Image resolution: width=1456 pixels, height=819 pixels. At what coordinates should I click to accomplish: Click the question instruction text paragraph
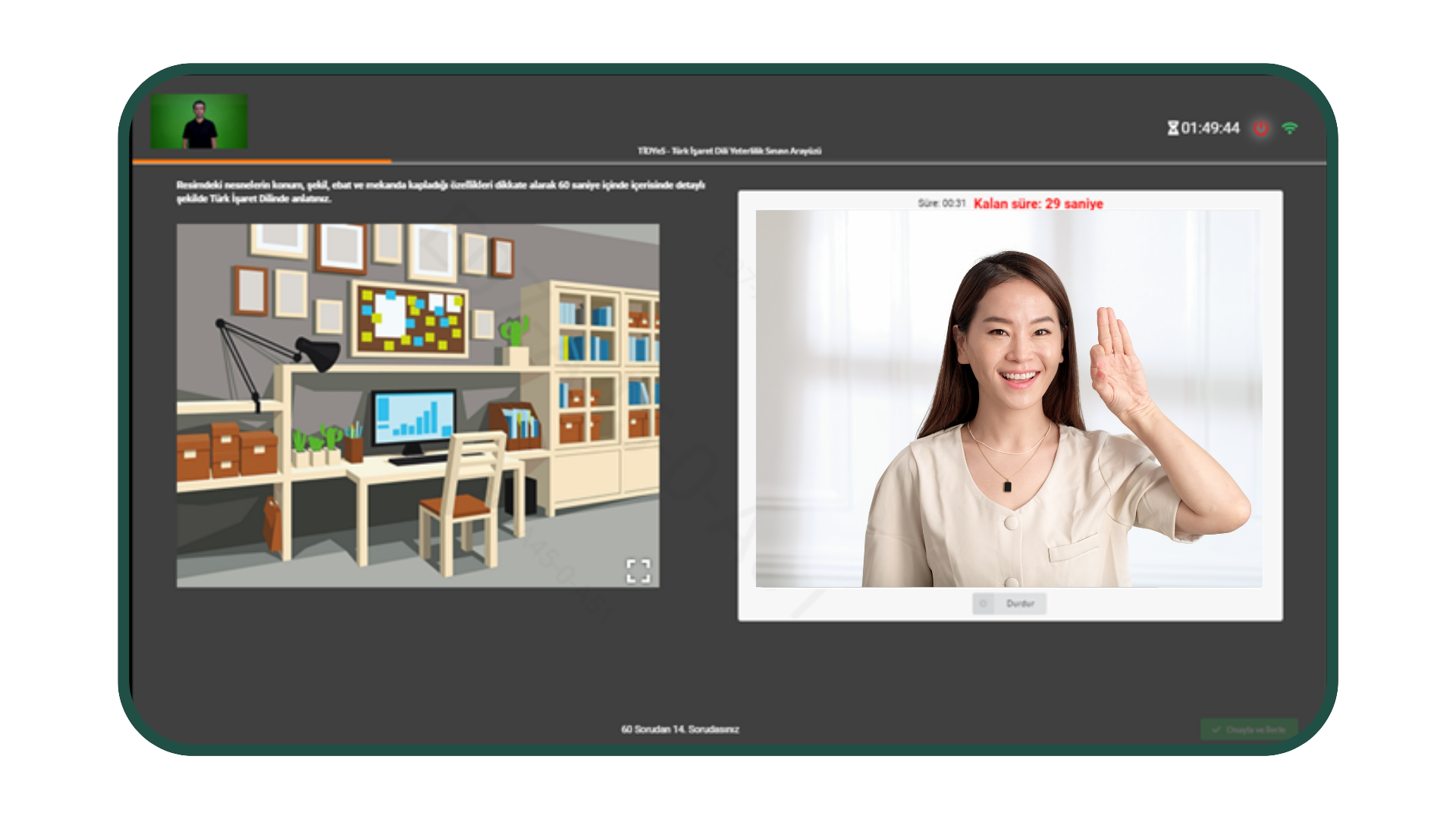[440, 191]
